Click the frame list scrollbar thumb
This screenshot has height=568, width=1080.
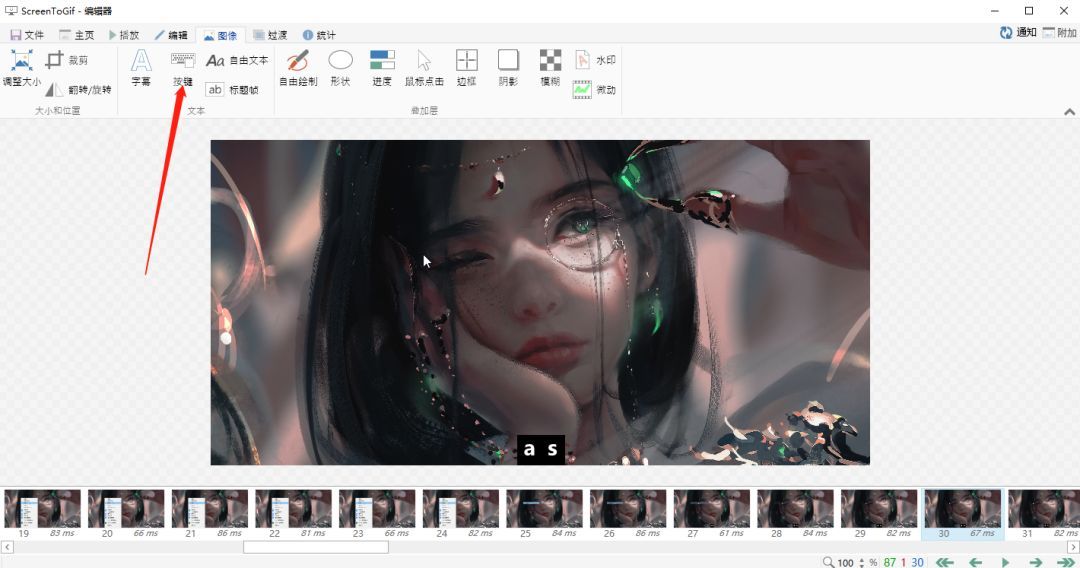pyautogui.click(x=315, y=547)
